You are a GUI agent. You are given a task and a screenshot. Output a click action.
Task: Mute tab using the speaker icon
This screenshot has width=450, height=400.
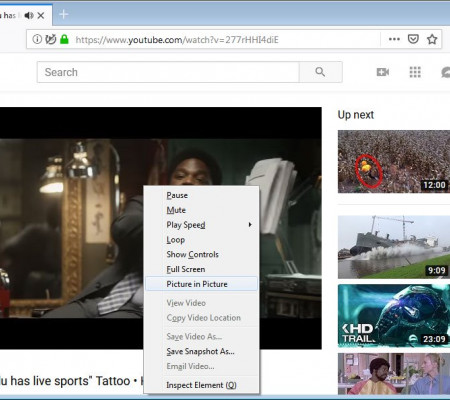[x=29, y=15]
